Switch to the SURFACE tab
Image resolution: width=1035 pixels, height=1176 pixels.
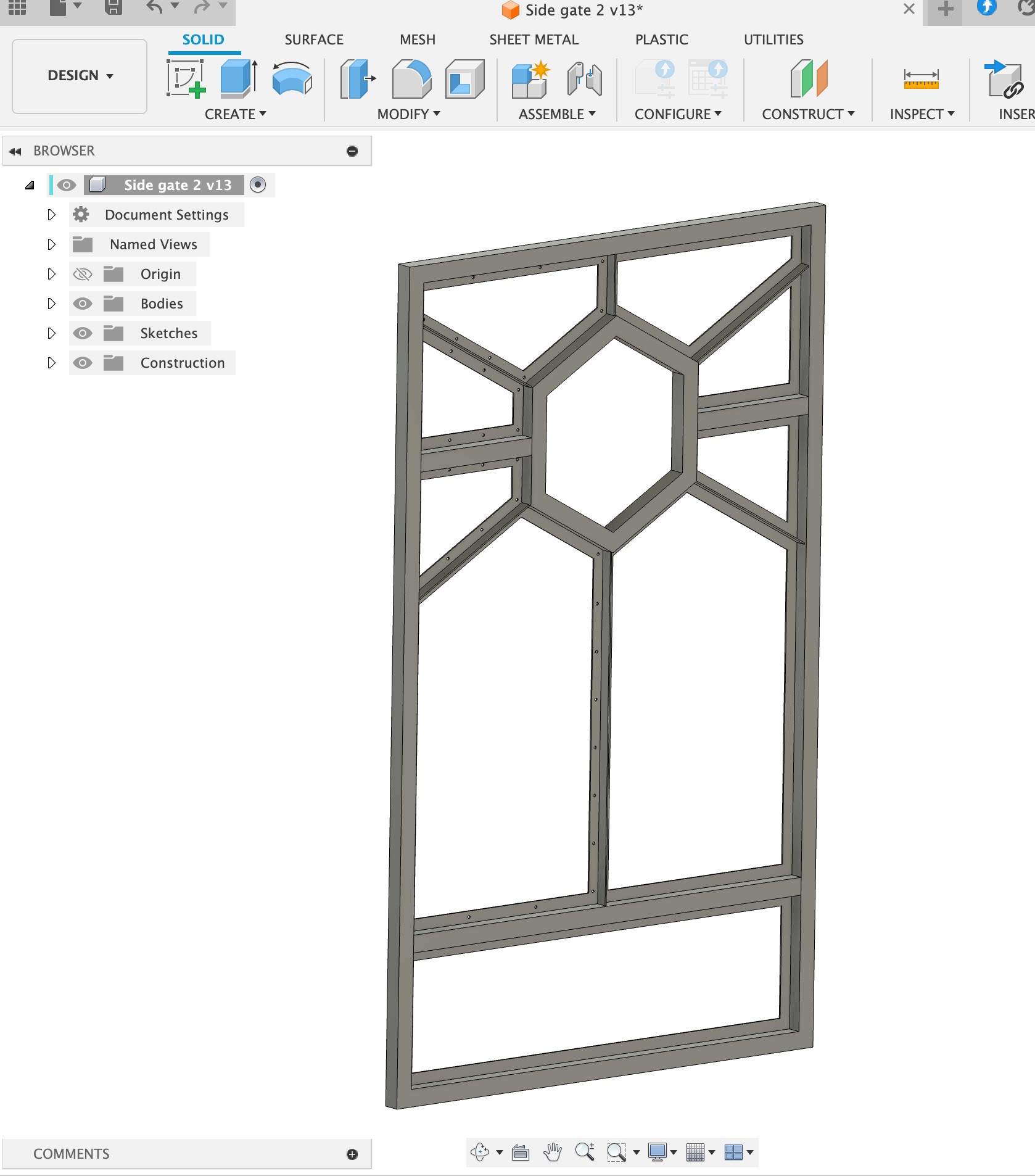click(314, 39)
